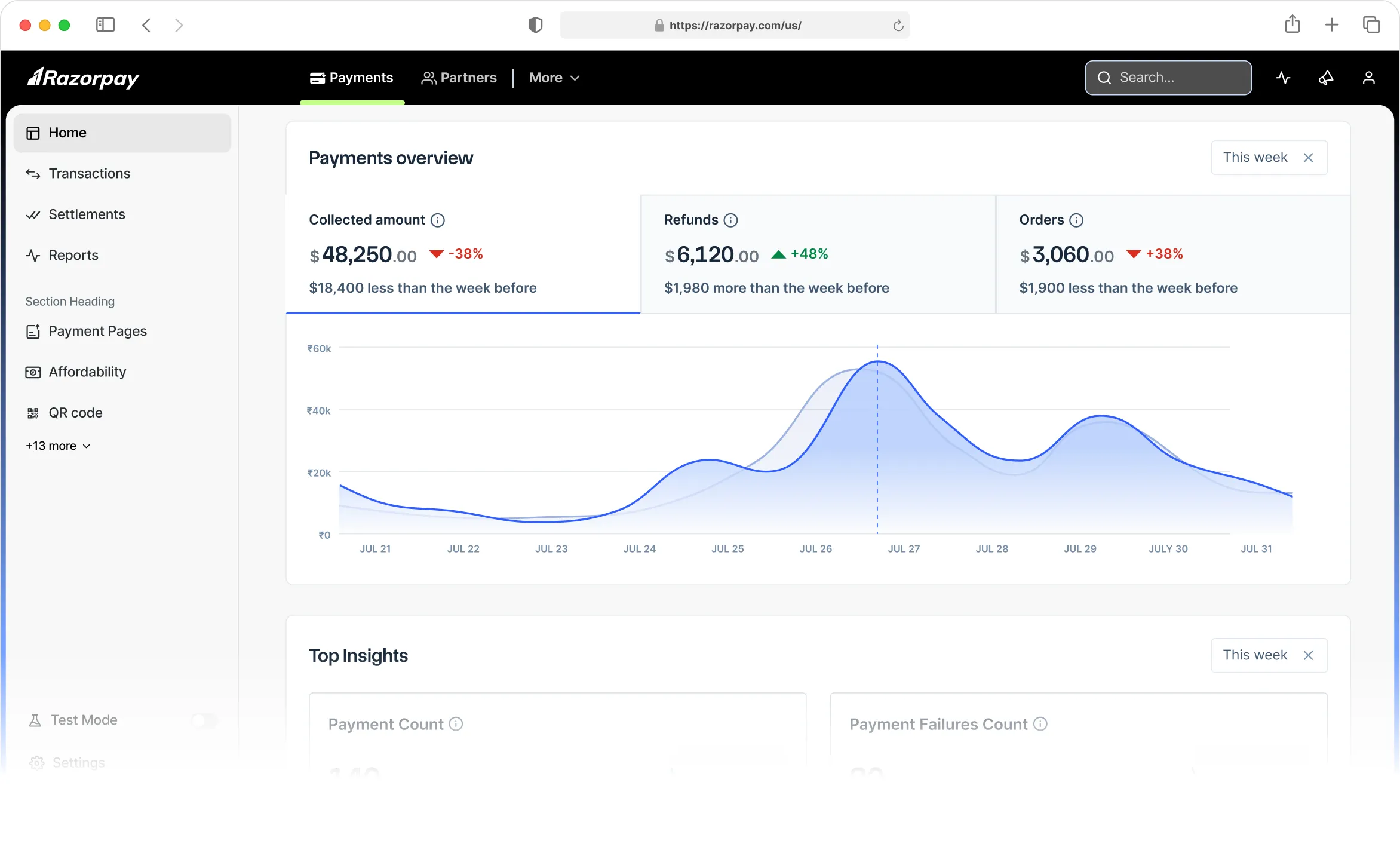Image resolution: width=1400 pixels, height=853 pixels.
Task: Switch to the Partners tab
Action: pos(459,78)
